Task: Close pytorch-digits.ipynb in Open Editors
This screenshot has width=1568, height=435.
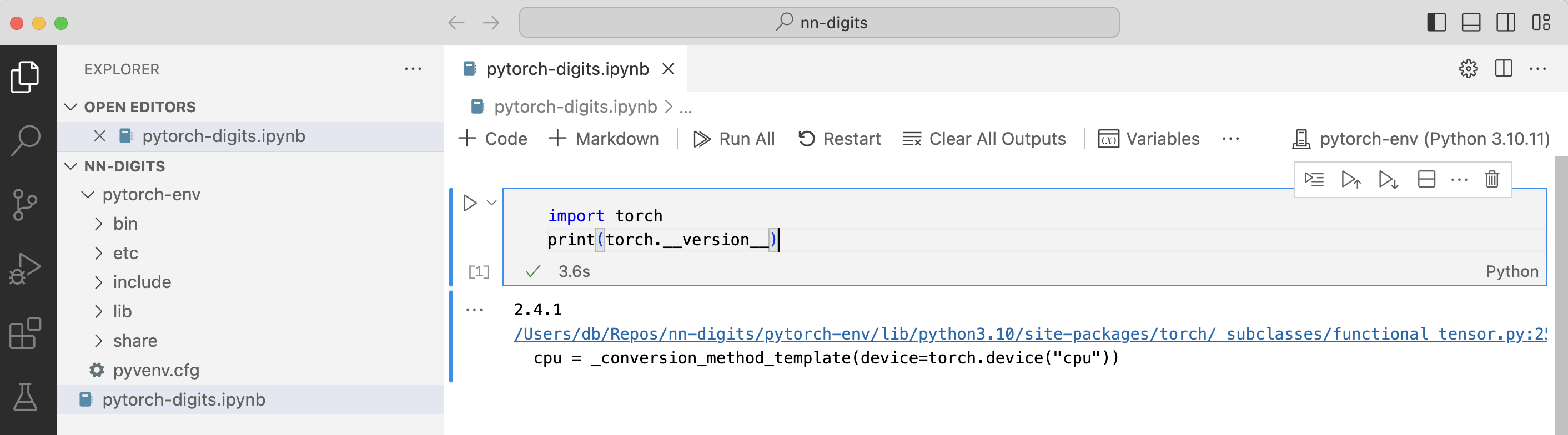Action: pyautogui.click(x=100, y=136)
